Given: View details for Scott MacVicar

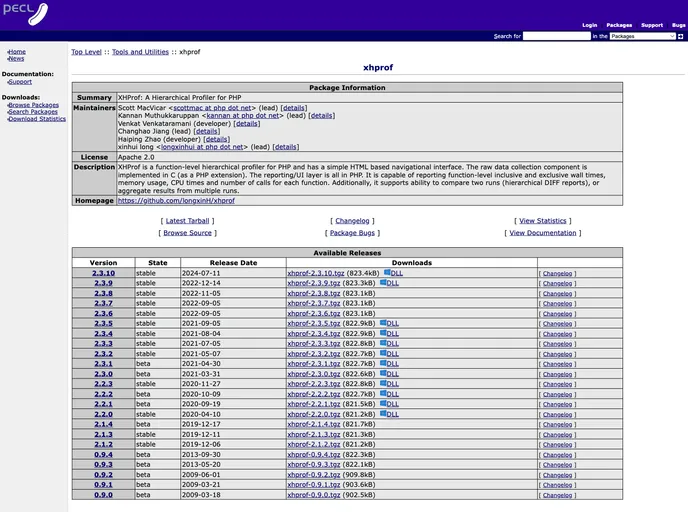Looking at the screenshot, I should 294,107.
